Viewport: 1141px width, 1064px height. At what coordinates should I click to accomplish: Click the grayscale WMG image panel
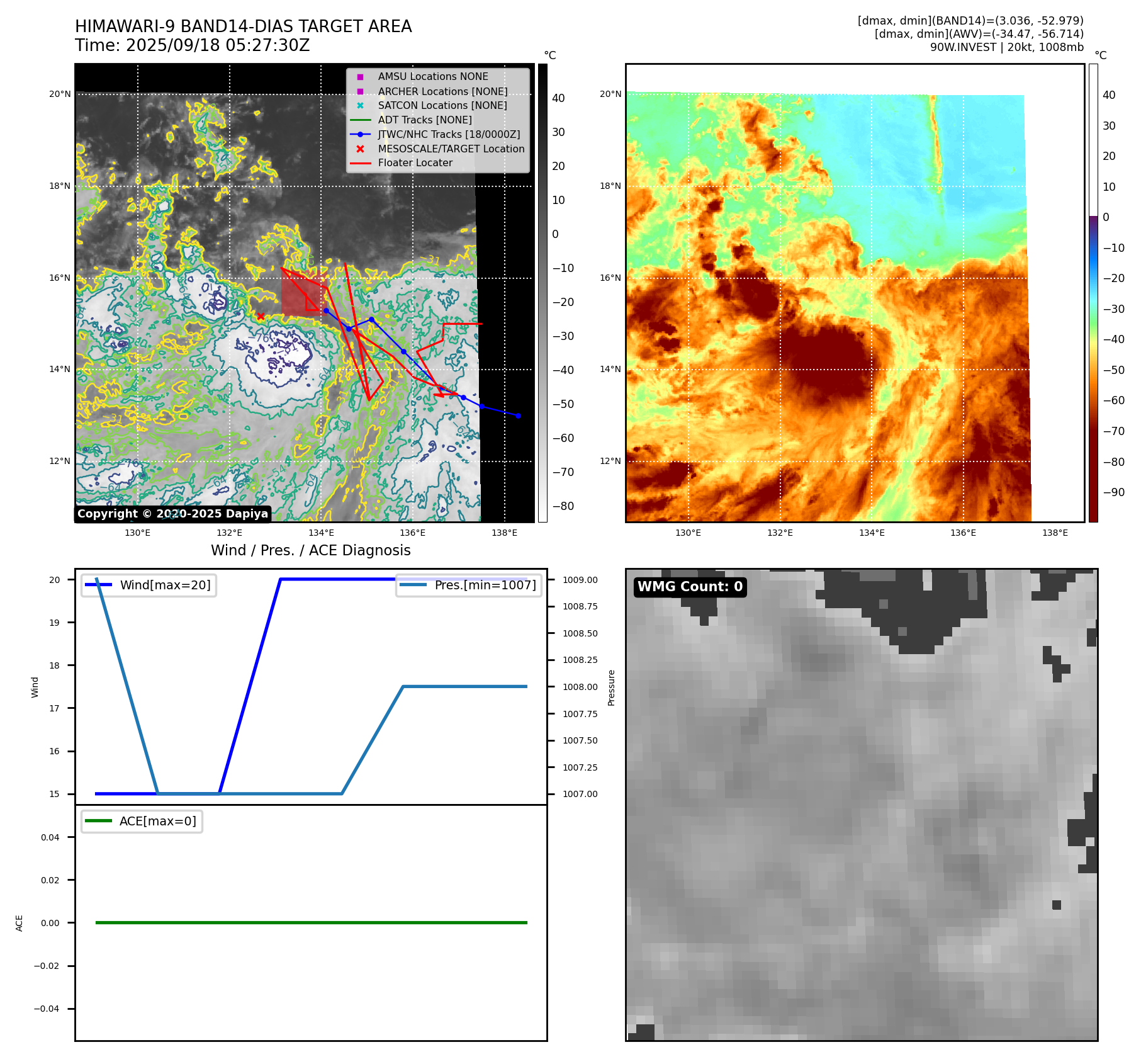[862, 805]
